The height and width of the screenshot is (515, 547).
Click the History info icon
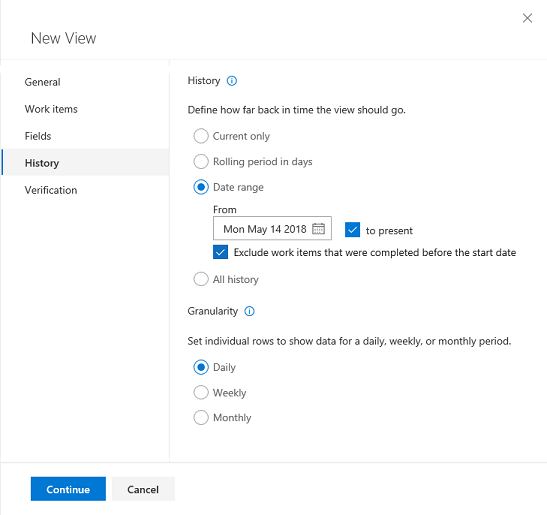pos(232,81)
